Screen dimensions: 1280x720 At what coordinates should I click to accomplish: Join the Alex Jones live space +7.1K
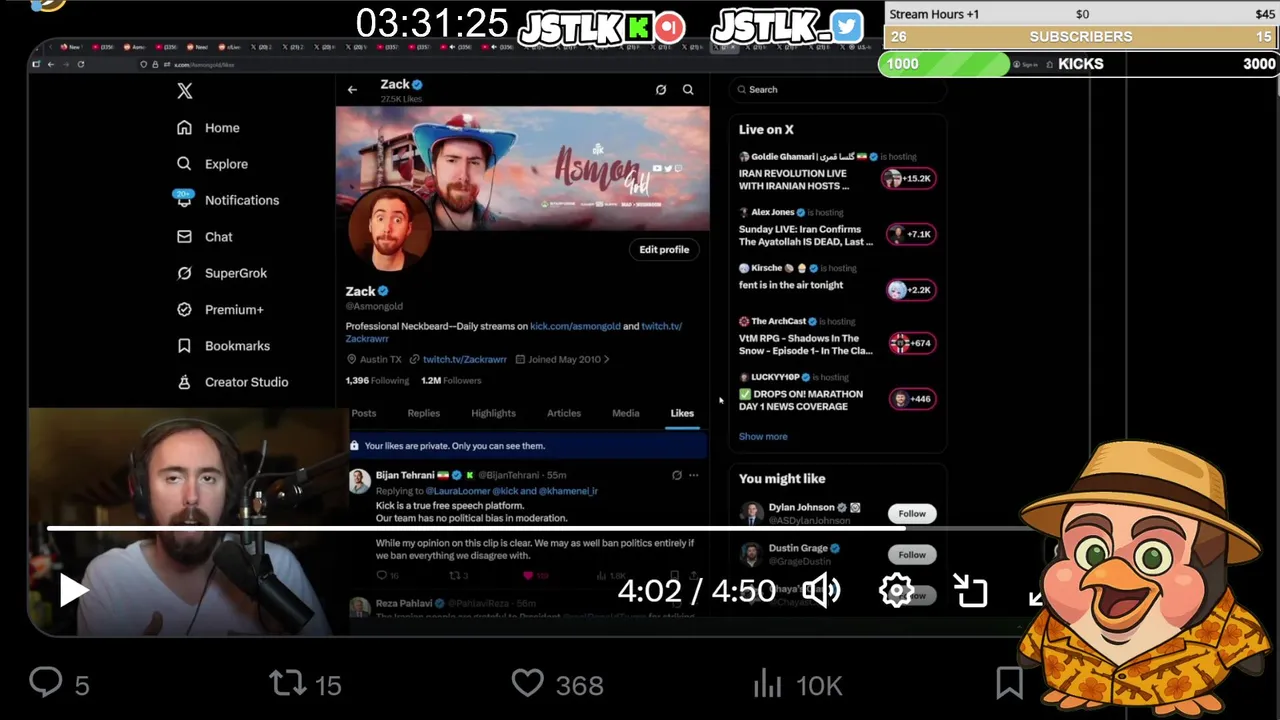click(911, 234)
